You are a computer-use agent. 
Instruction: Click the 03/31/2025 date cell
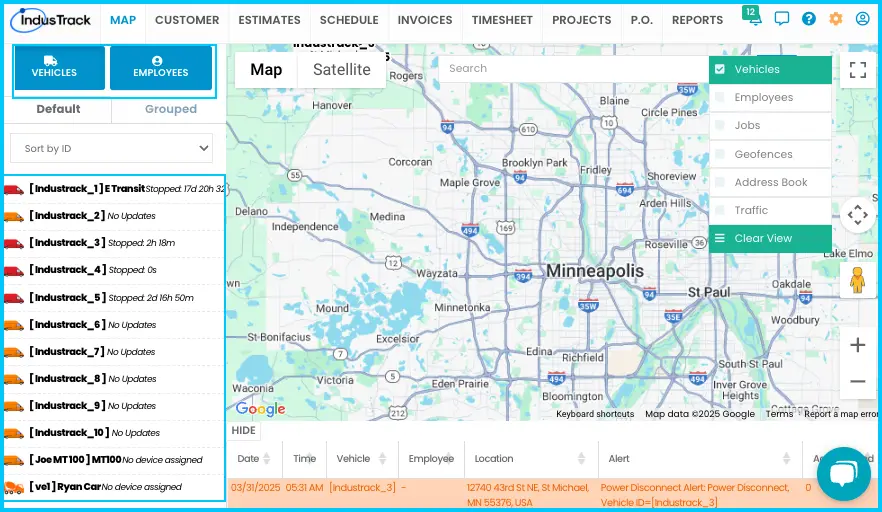coord(255,488)
